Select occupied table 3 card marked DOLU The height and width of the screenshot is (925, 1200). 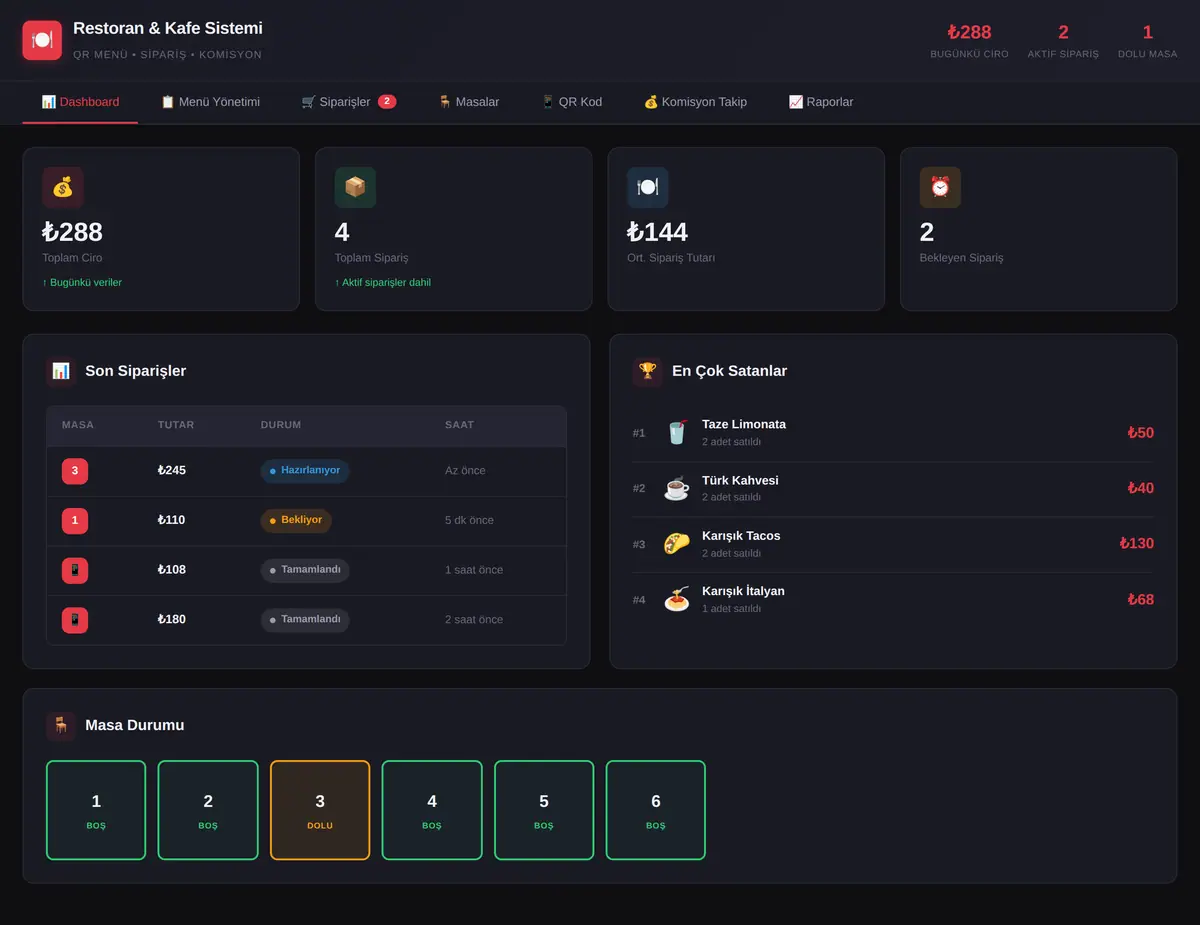[320, 810]
